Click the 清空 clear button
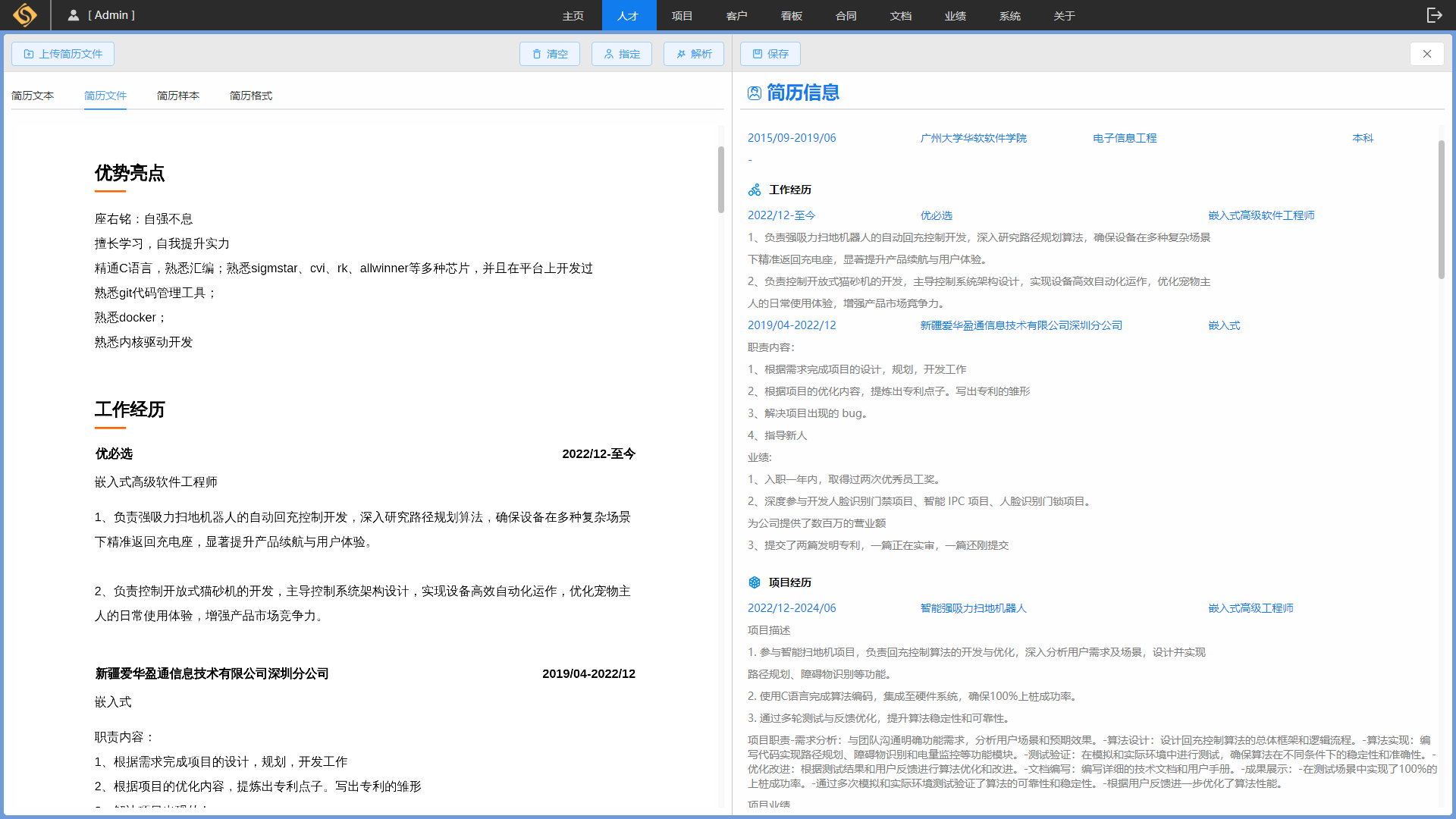The image size is (1456, 819). coord(550,54)
